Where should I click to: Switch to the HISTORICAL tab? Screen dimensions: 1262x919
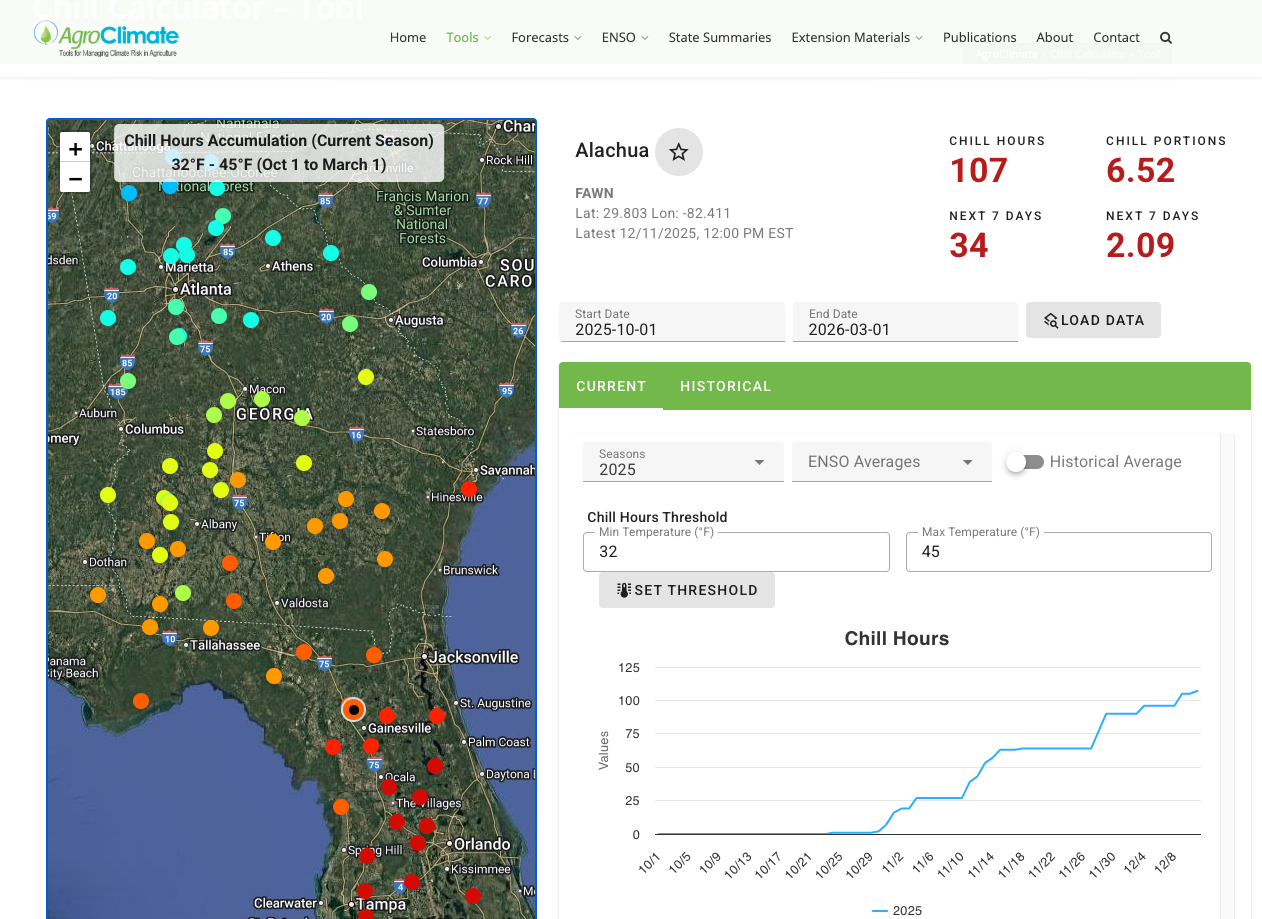pos(726,386)
